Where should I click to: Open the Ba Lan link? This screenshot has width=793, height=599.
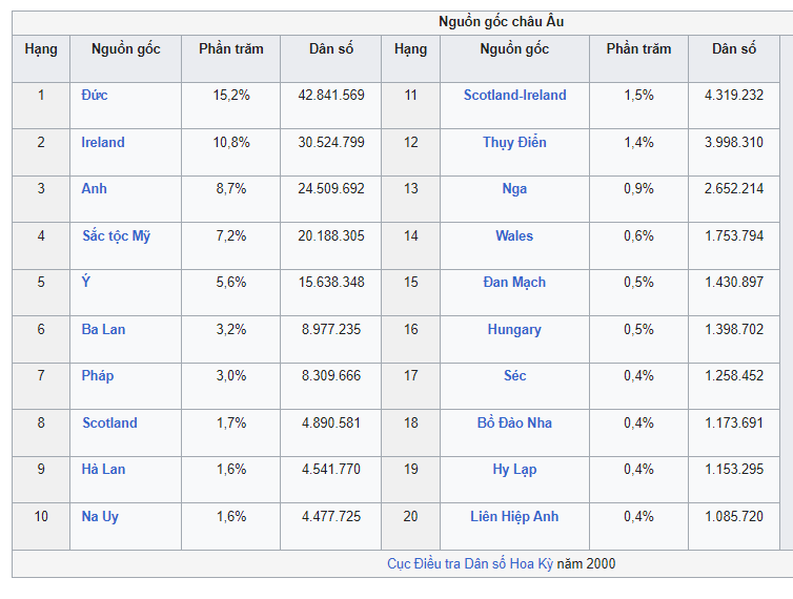[x=103, y=330]
